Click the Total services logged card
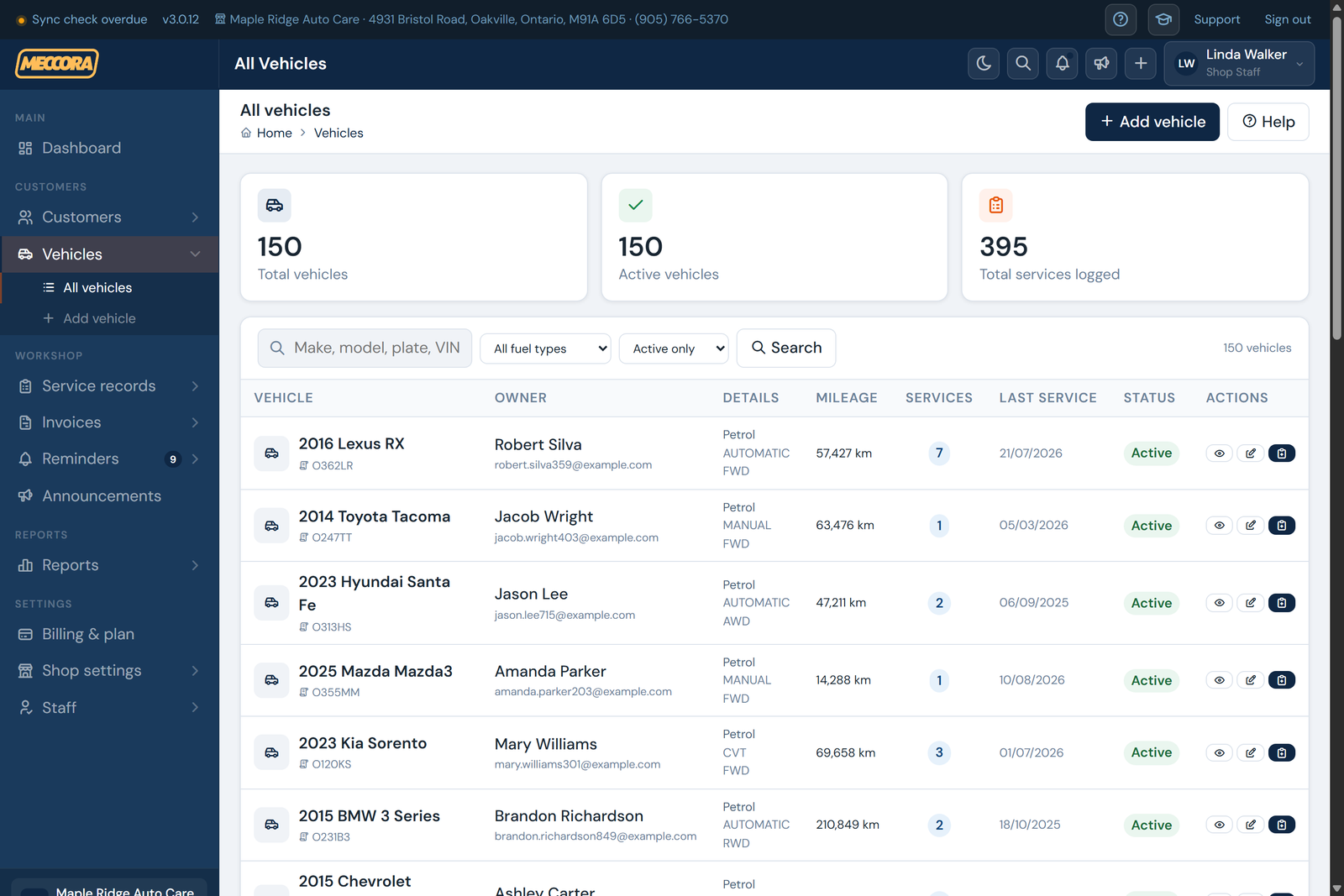Image resolution: width=1344 pixels, height=896 pixels. 1135,237
